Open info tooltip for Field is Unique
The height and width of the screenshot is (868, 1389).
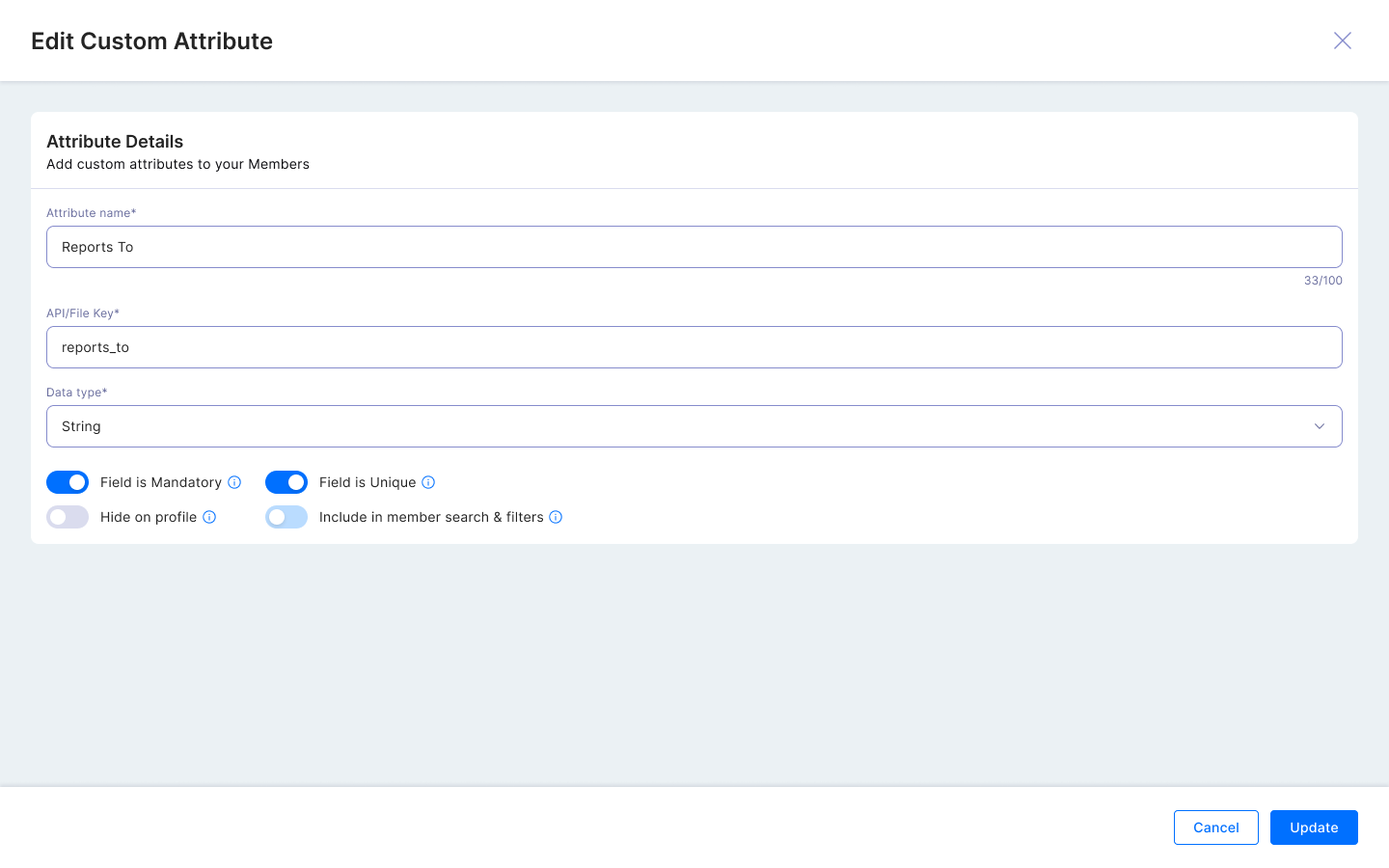[x=428, y=482]
